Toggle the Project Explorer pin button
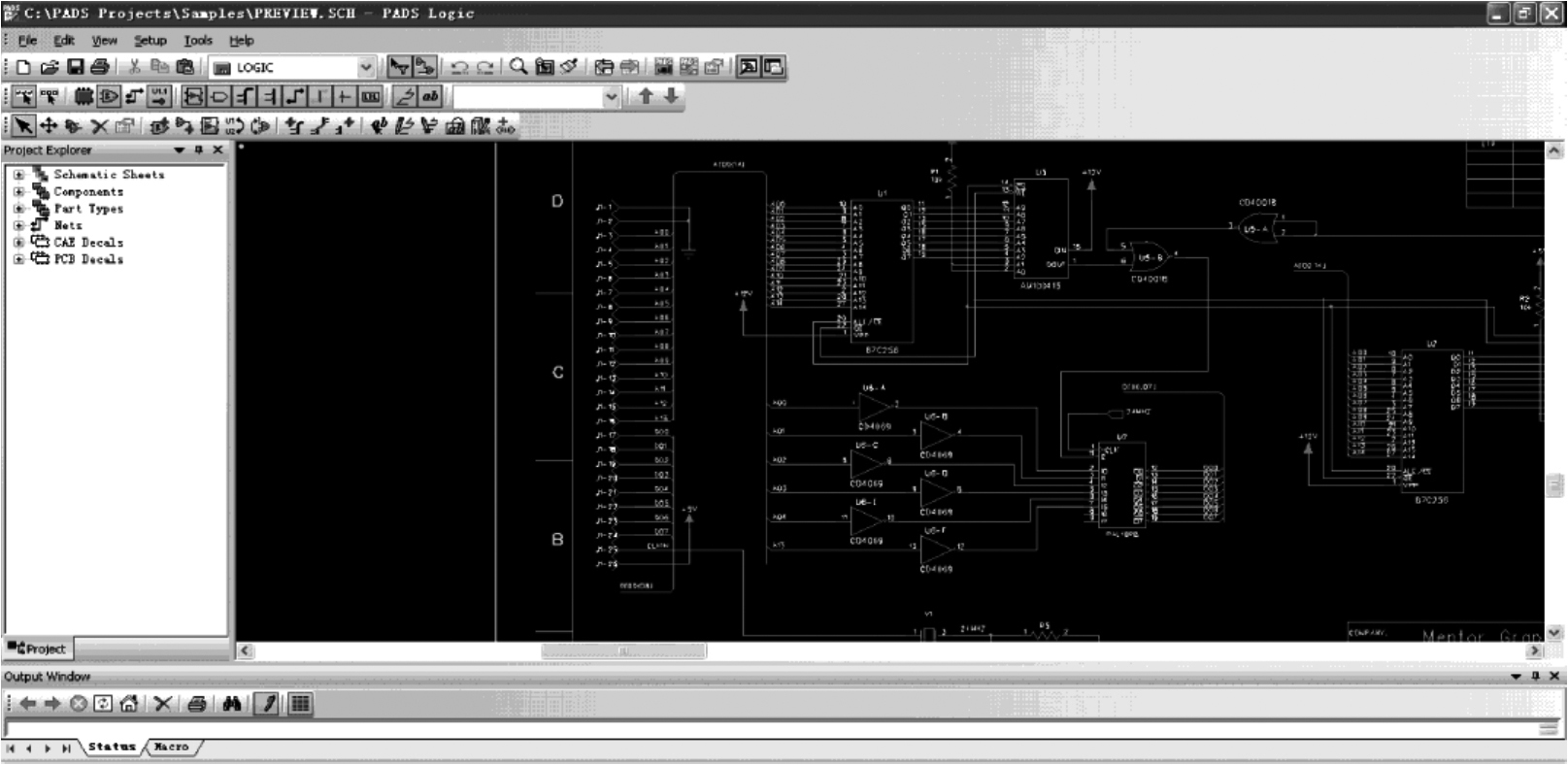This screenshot has width=1568, height=765. [x=199, y=150]
